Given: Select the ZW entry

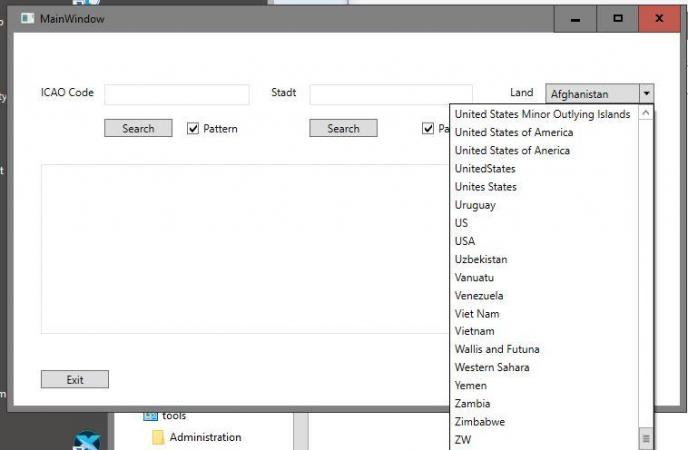Looking at the screenshot, I should [x=463, y=439].
